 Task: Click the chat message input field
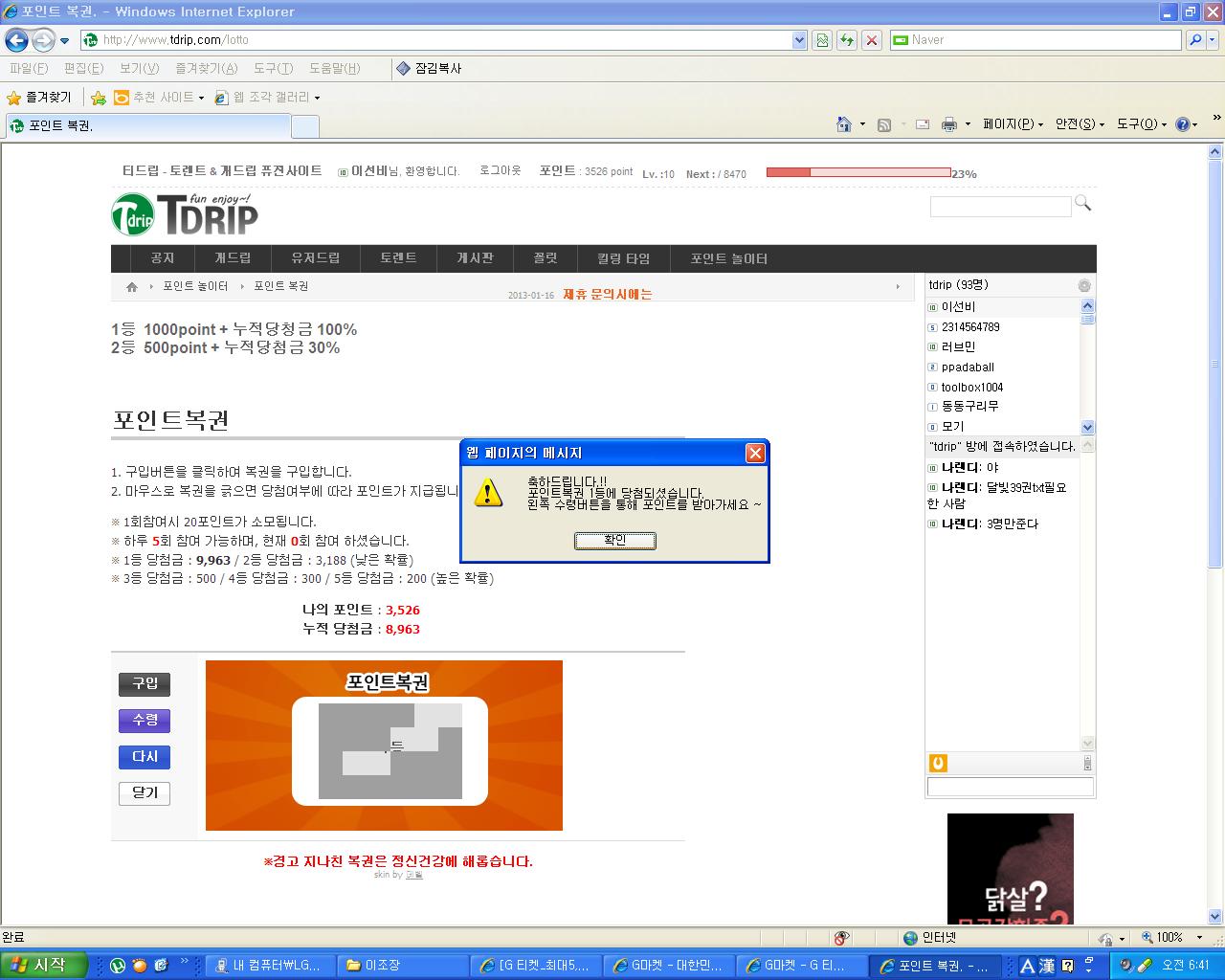(1010, 787)
